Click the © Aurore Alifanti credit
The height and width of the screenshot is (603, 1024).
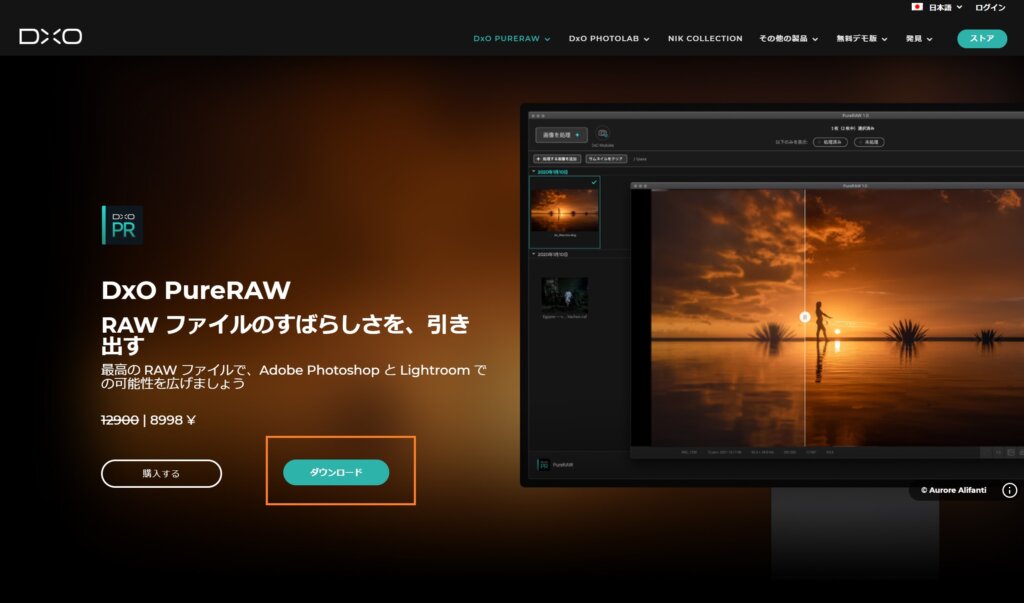point(953,490)
